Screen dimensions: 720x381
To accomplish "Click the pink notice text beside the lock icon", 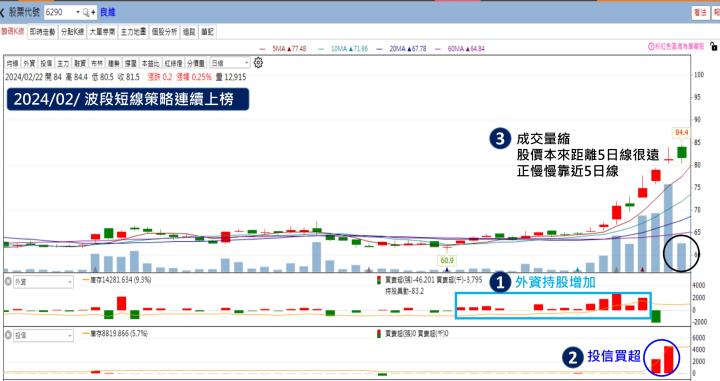I will [x=679, y=46].
